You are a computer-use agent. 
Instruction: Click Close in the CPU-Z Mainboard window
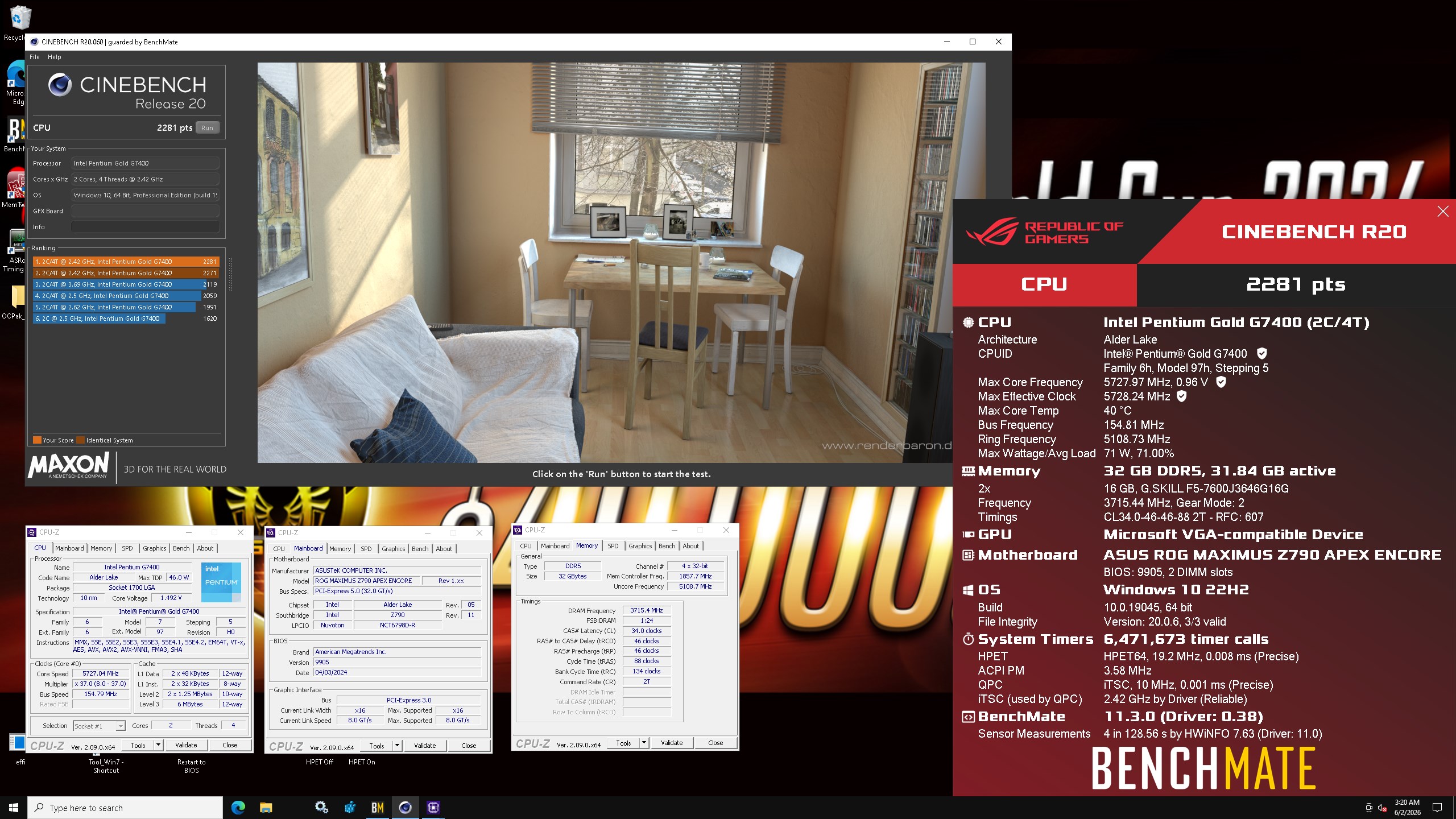(469, 746)
